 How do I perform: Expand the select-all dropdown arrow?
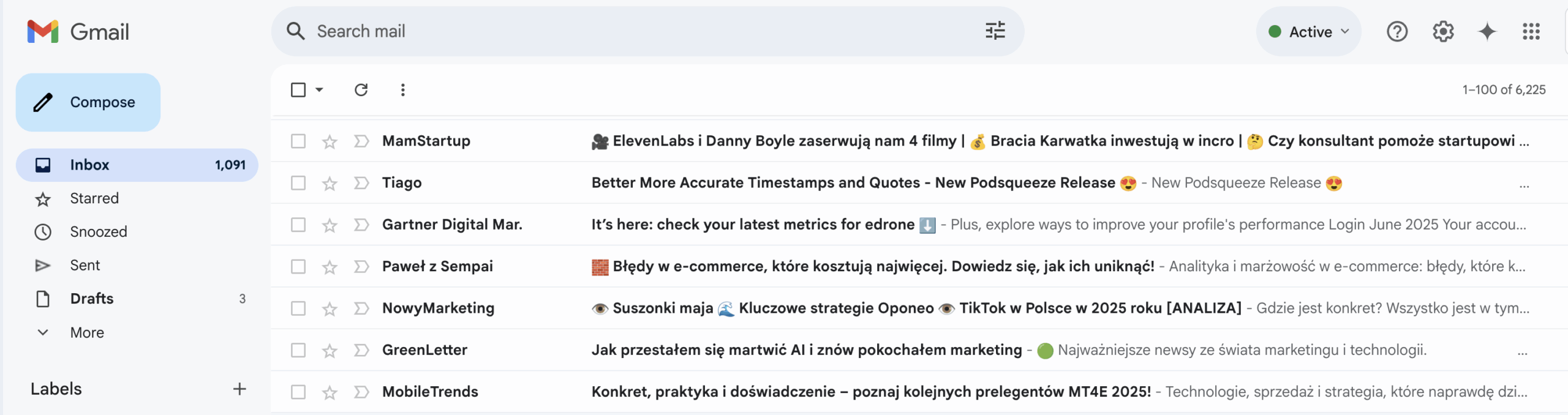[319, 90]
